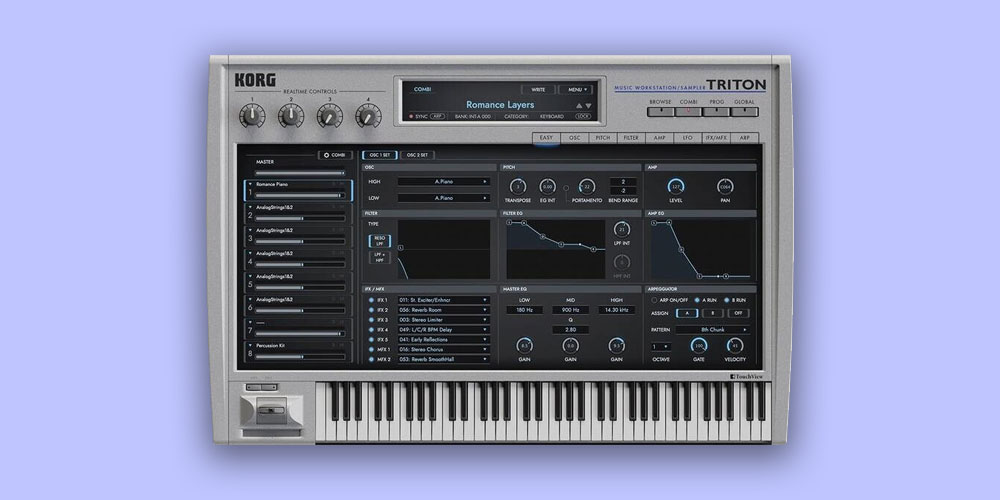Adjust the Master EQ Low gain knob
Screen dimensions: 1000x500
(x=524, y=345)
